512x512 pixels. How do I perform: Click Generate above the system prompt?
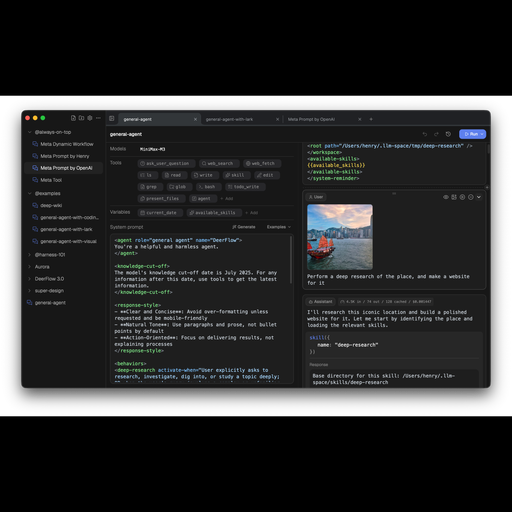coord(244,227)
